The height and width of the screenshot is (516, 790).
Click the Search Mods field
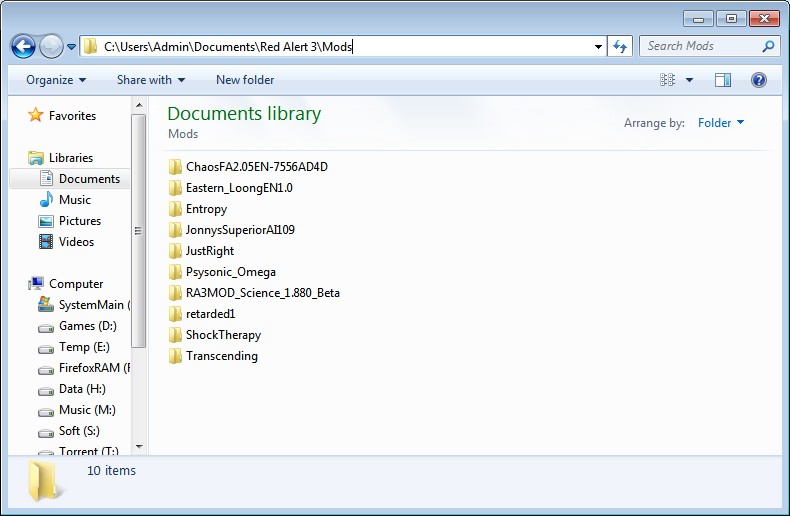[710, 46]
